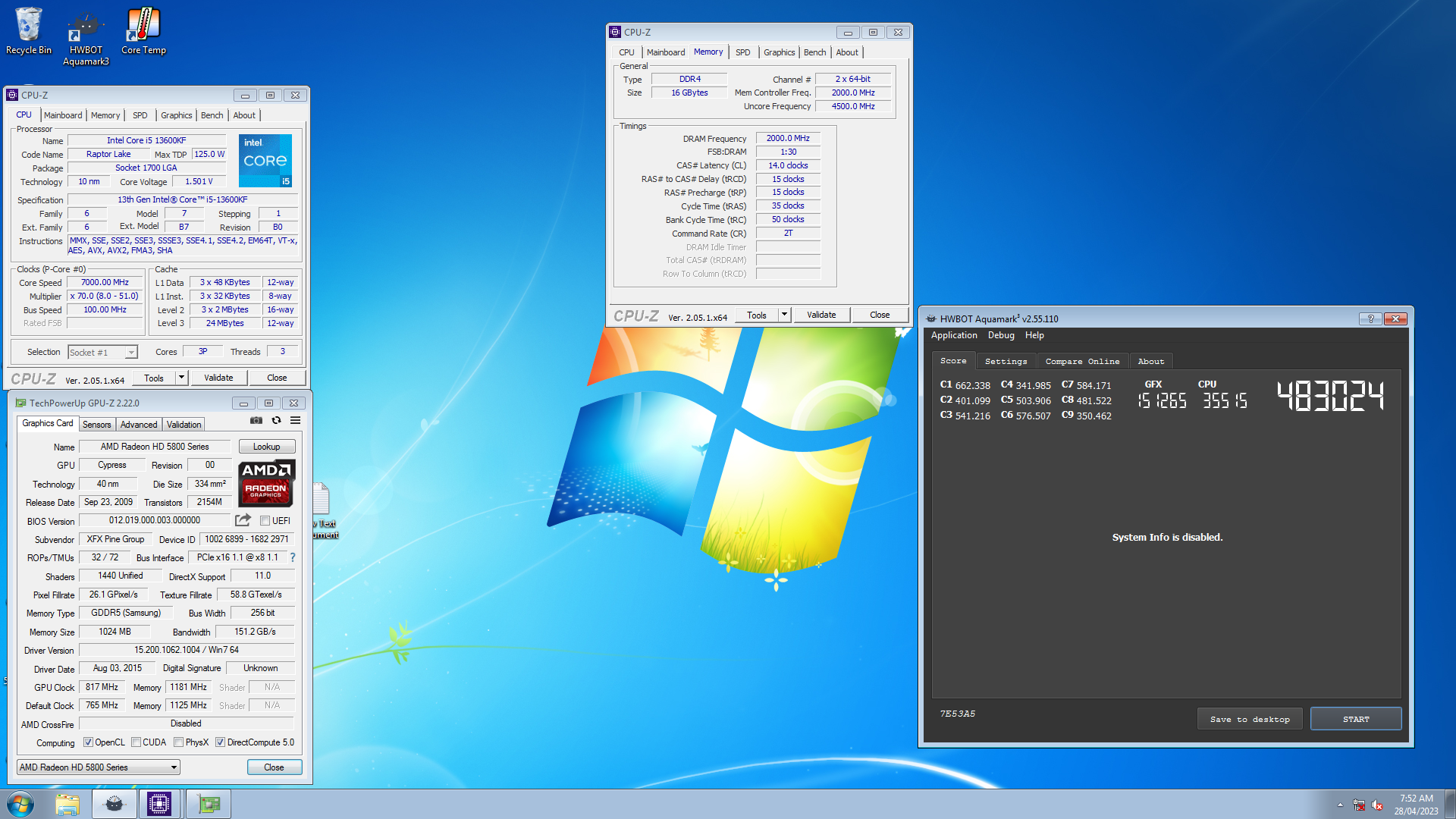Open the Socket #1 selection dropdown
The image size is (1456, 819).
point(102,352)
